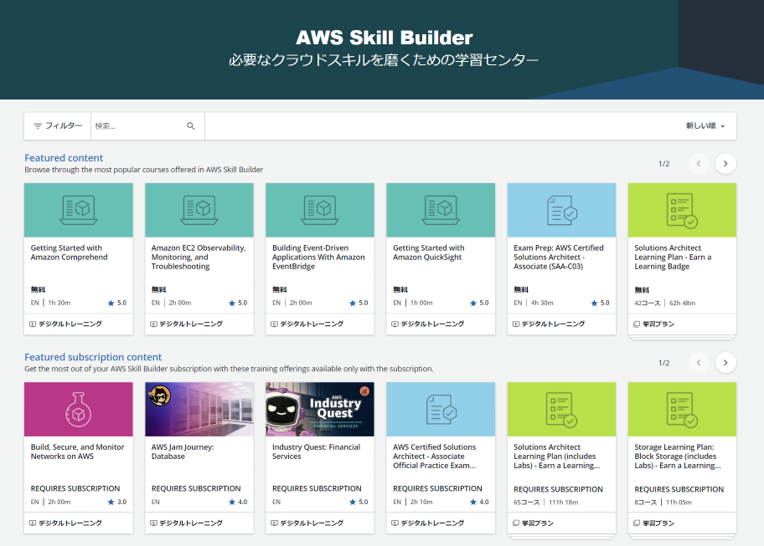Click 65コース text on Solutions Architect Labs card

click(x=526, y=502)
